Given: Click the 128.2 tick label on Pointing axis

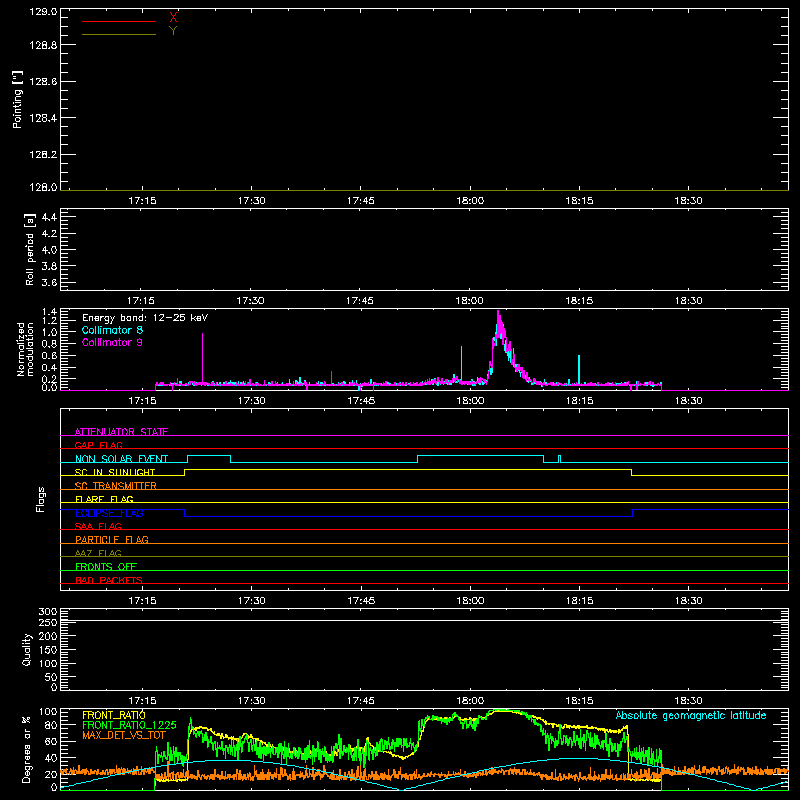Looking at the screenshot, I should [x=43, y=155].
